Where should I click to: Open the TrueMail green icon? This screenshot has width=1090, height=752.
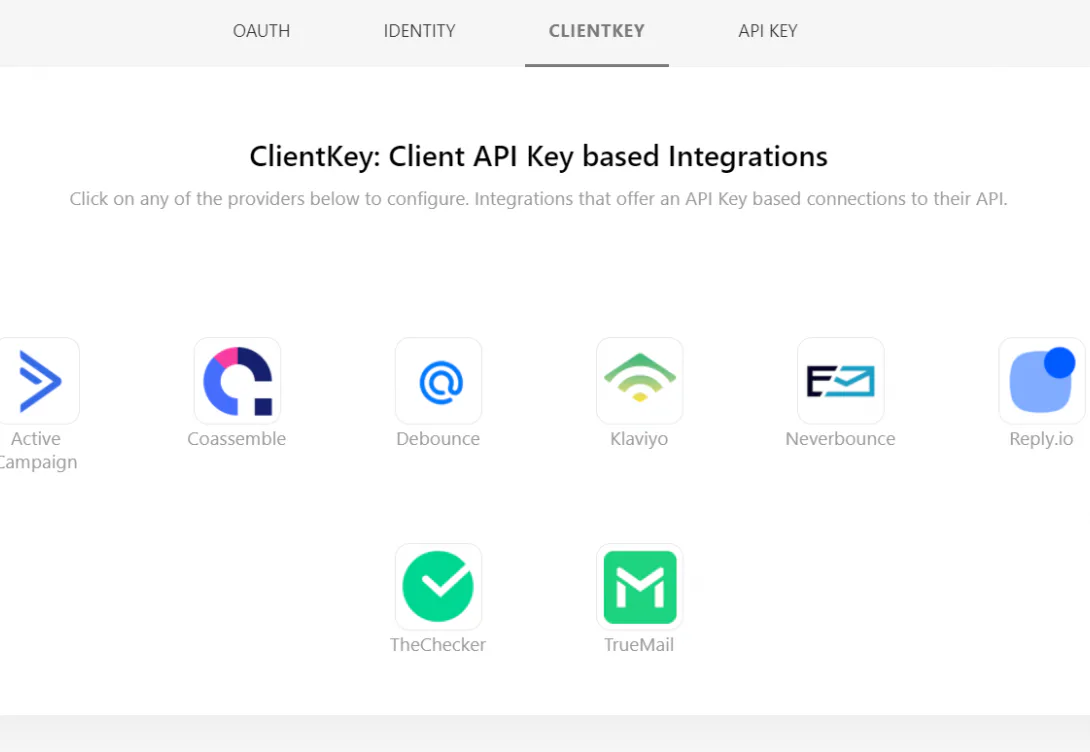640,587
